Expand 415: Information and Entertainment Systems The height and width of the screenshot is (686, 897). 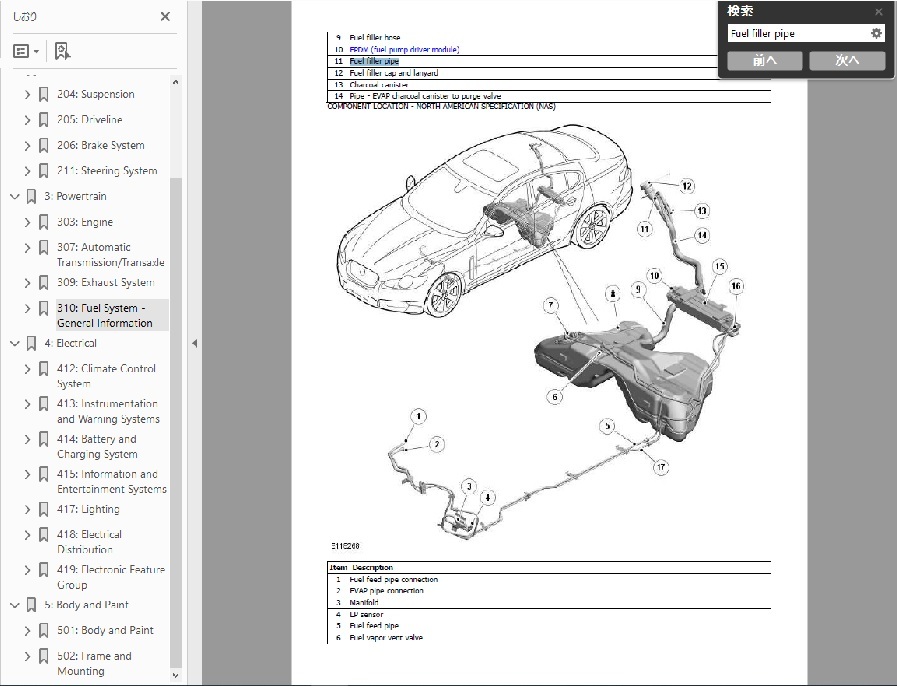point(27,474)
